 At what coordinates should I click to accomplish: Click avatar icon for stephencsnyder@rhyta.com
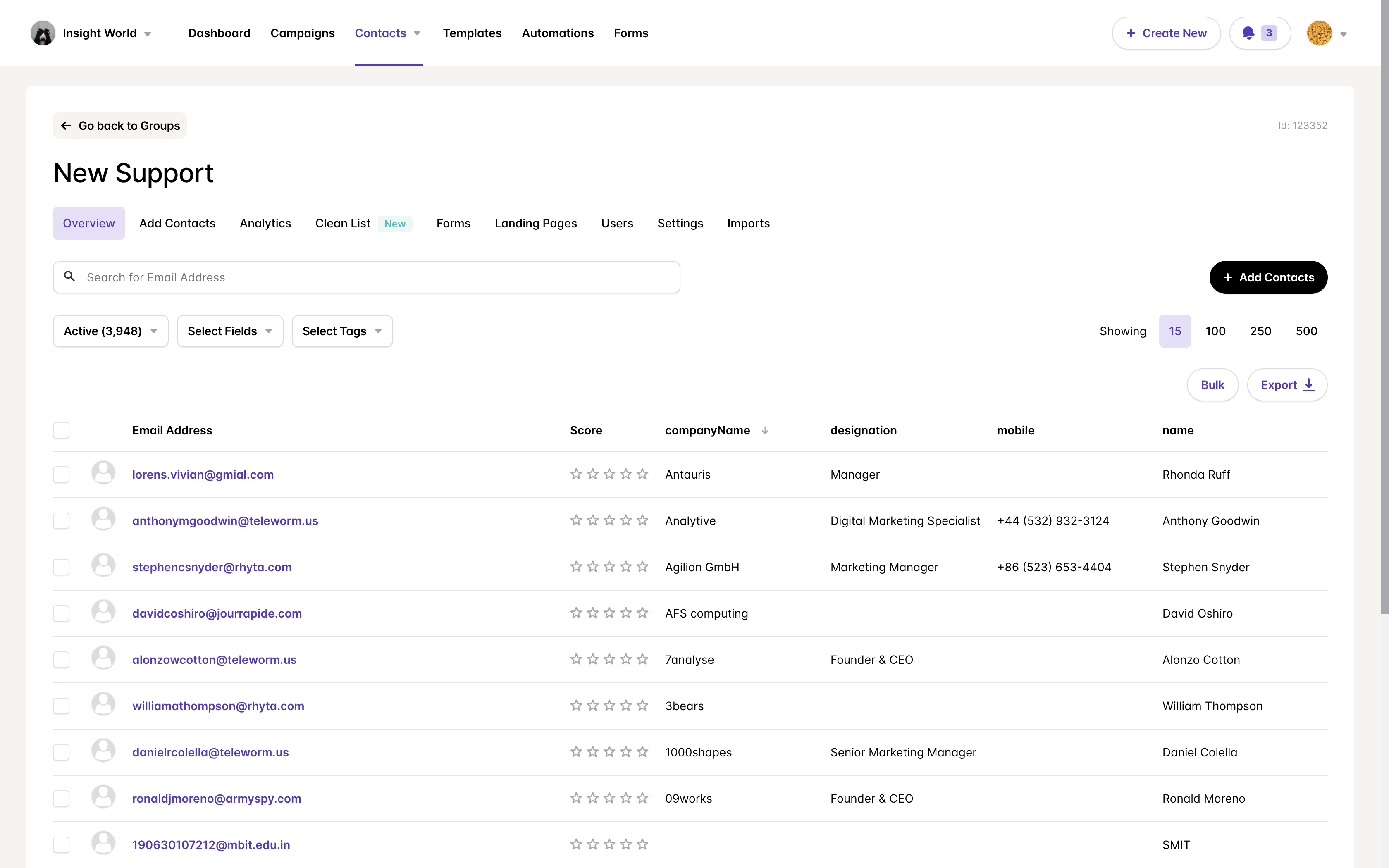coord(103,565)
